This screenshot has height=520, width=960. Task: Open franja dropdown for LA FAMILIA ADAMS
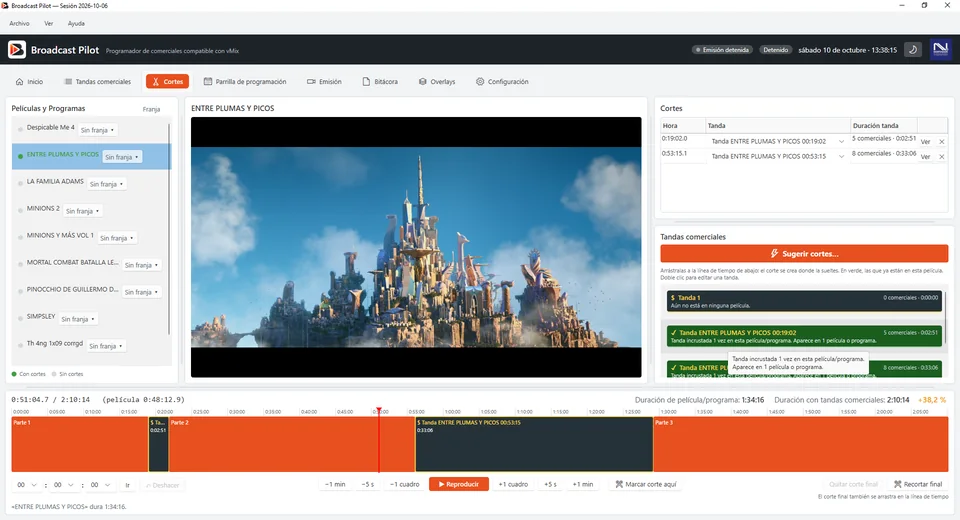(107, 184)
